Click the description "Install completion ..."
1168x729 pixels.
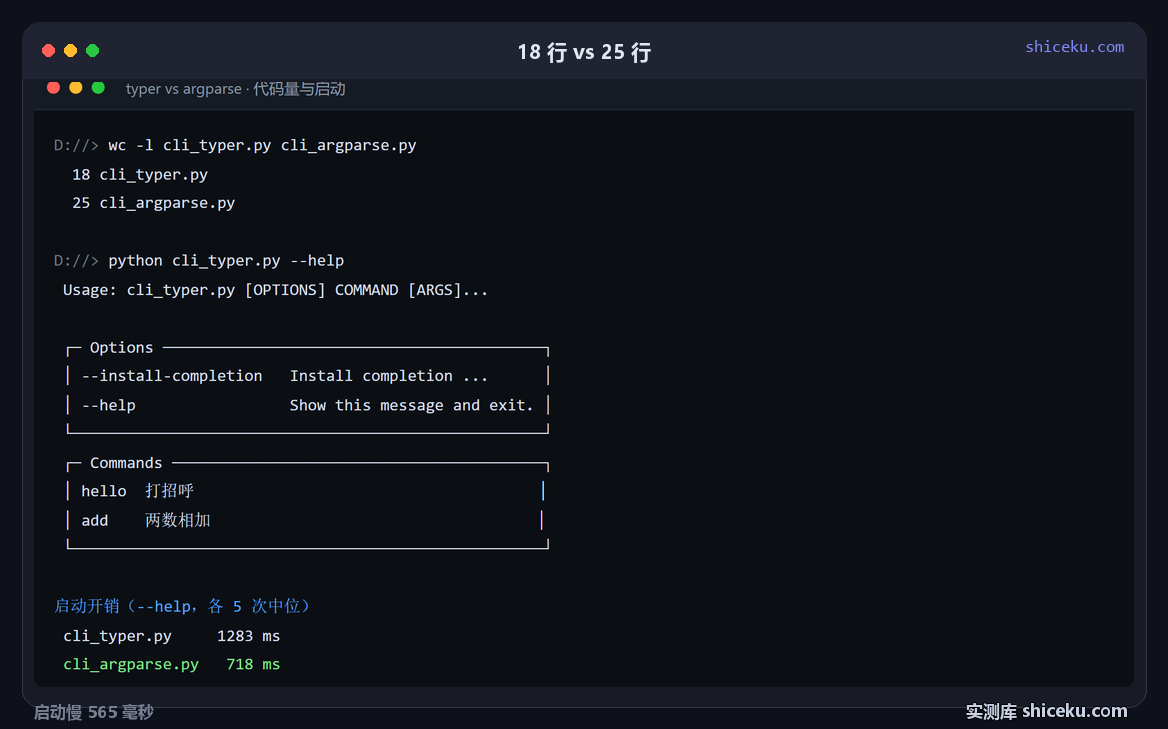[x=389, y=376]
